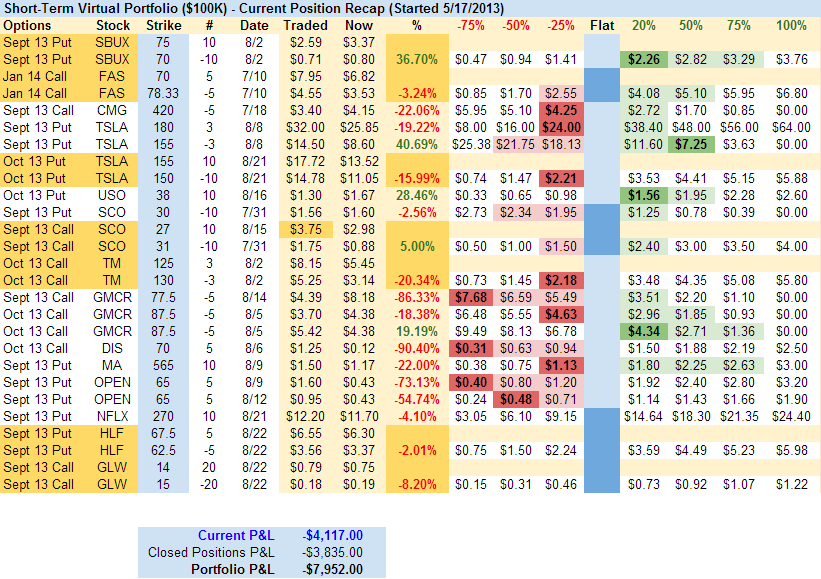This screenshot has height=579, width=821.
Task: Click the green-highlighted $4.34 cell
Action: click(649, 331)
